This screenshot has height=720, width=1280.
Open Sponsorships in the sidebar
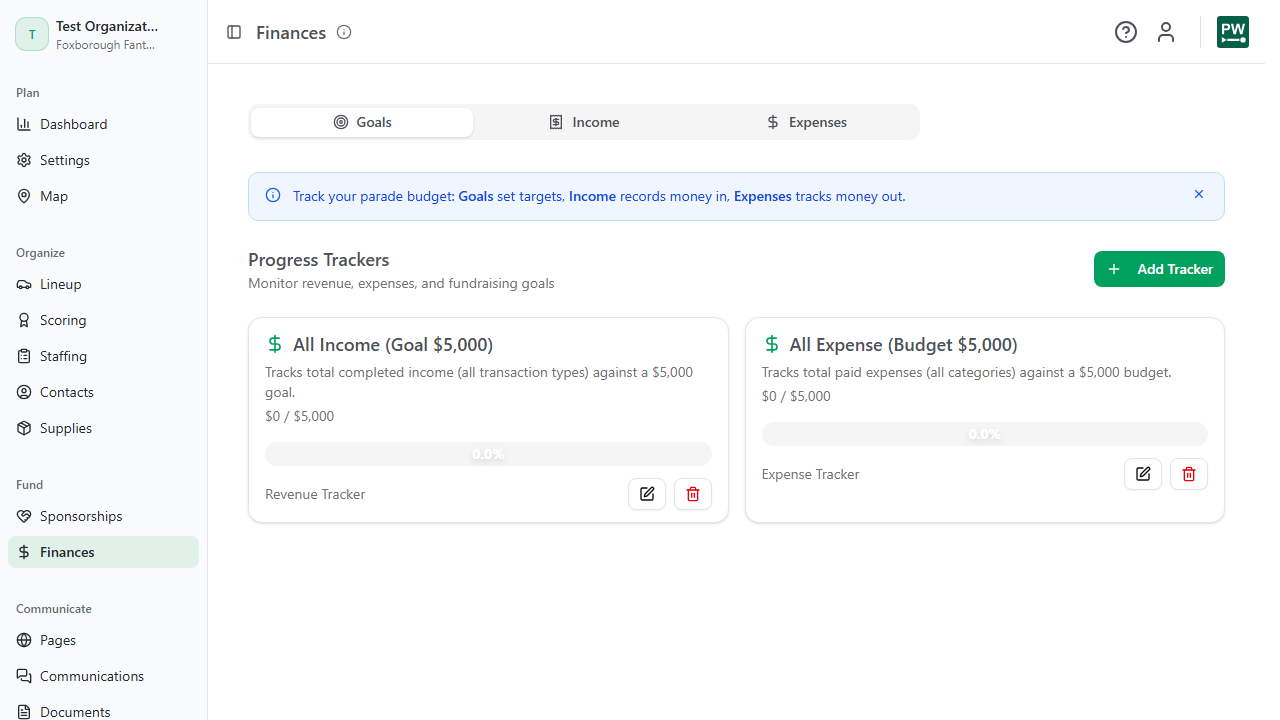click(x=103, y=516)
